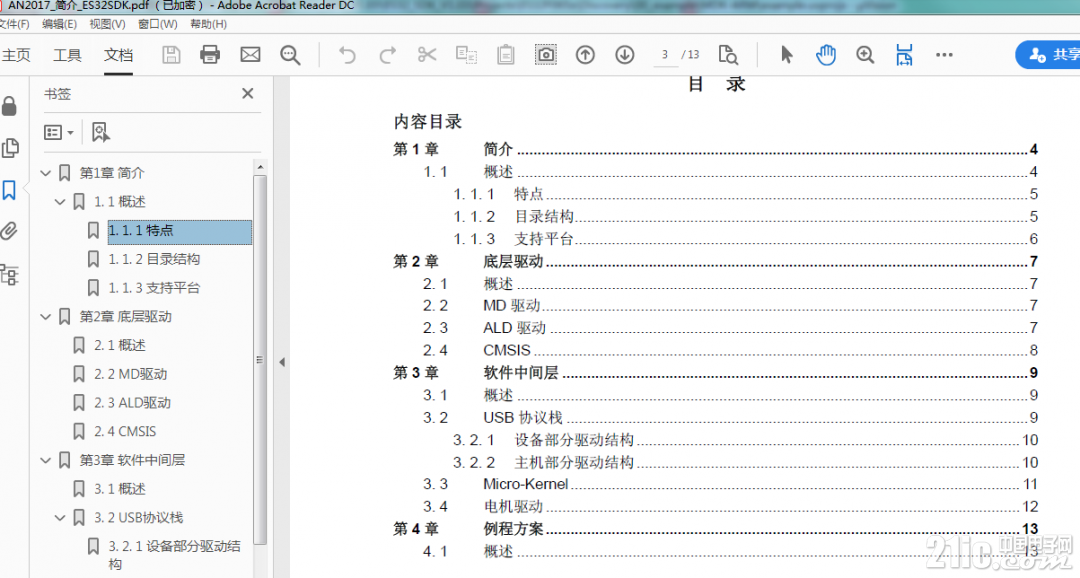Open the security lock panel icon
The height and width of the screenshot is (578, 1080).
pos(10,106)
